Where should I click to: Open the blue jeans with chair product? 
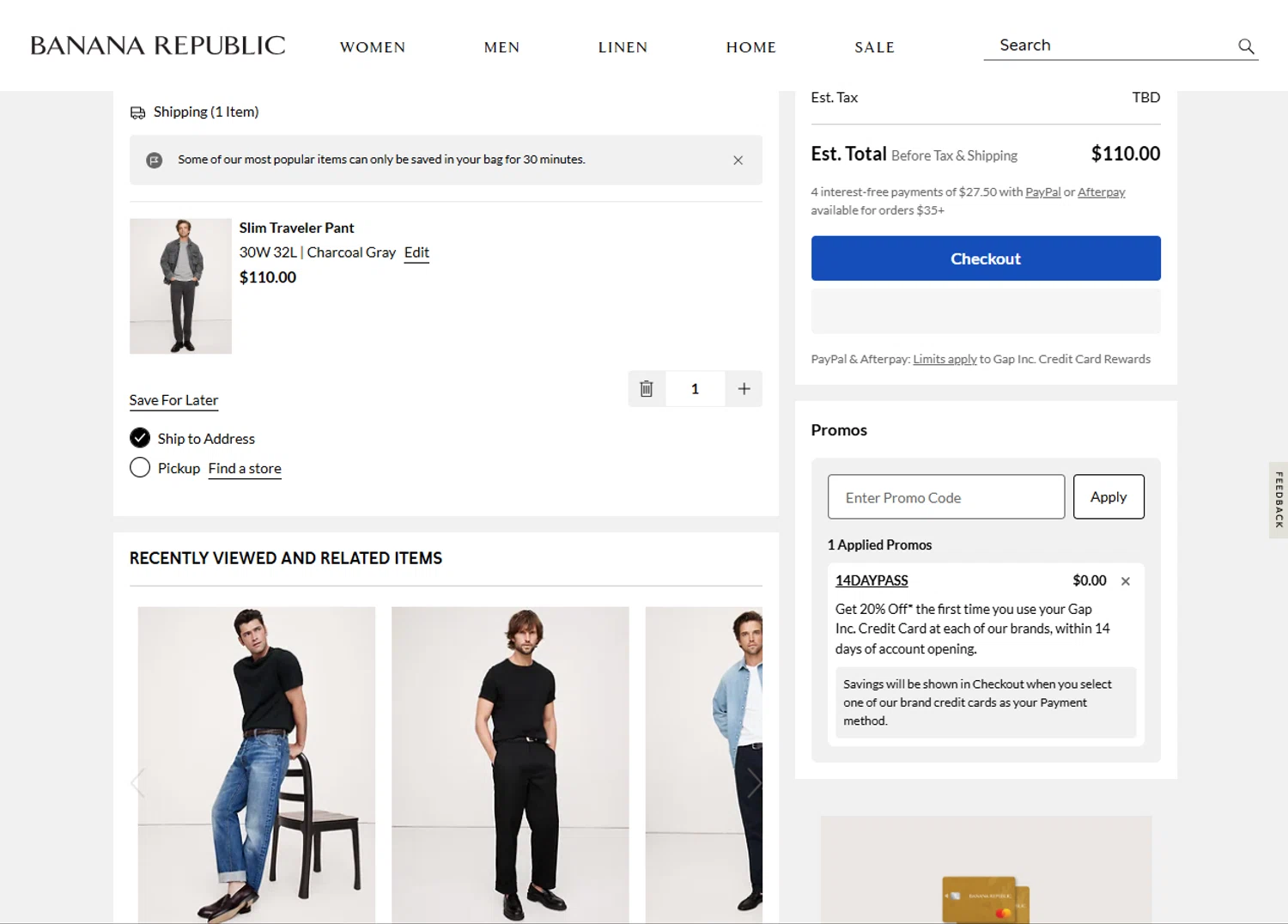point(257,764)
